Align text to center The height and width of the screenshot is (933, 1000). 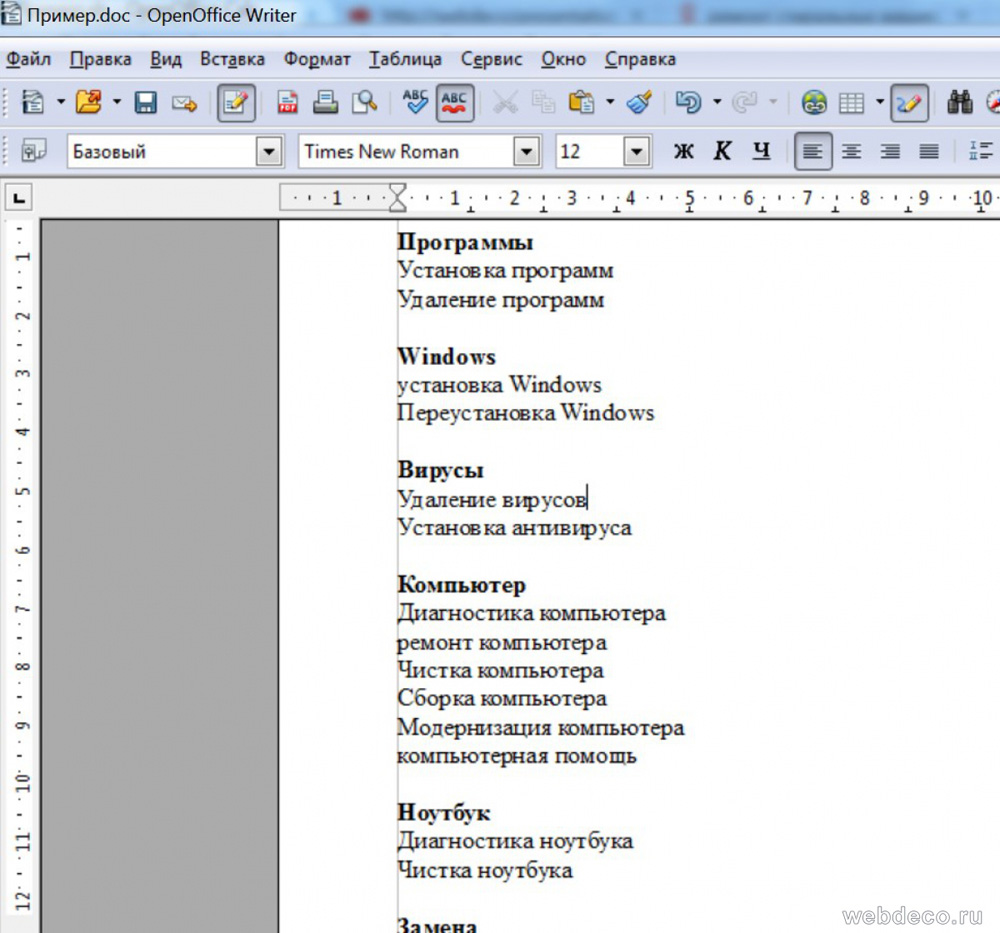pos(851,151)
